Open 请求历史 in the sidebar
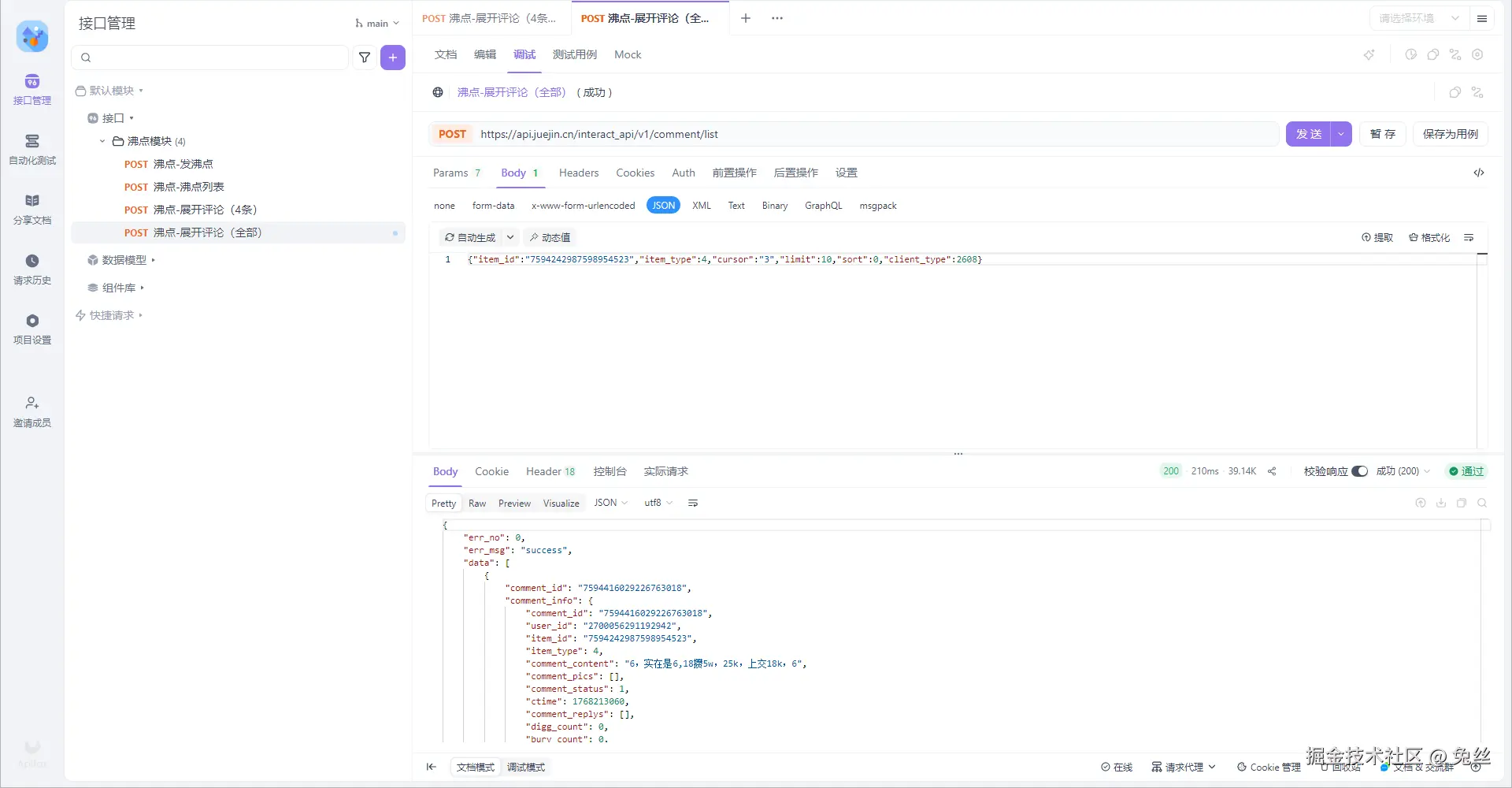The width and height of the screenshot is (1512, 788). click(32, 269)
